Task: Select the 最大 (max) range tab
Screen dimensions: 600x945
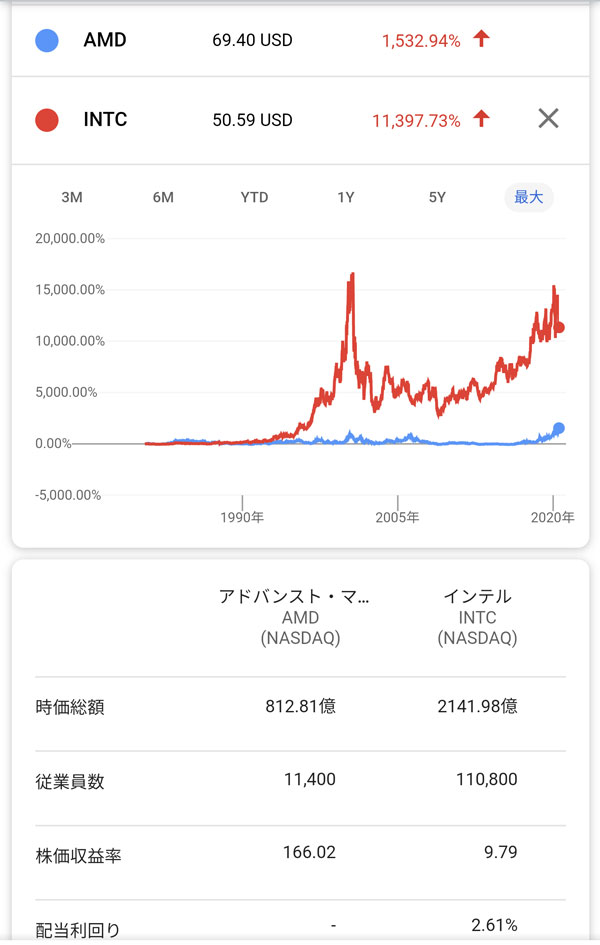Action: tap(528, 197)
